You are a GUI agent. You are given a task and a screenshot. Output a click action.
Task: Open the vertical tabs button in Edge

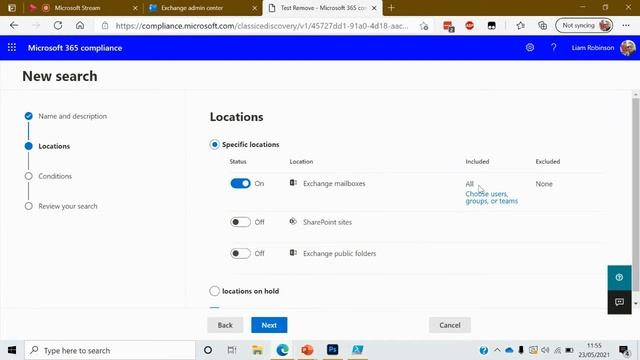click(x=12, y=8)
